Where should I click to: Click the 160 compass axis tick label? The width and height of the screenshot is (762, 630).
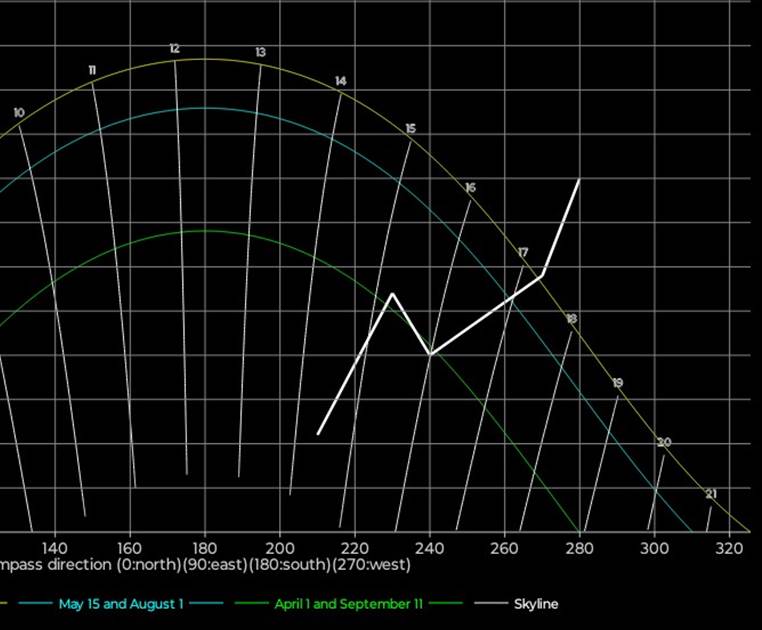[130, 549]
